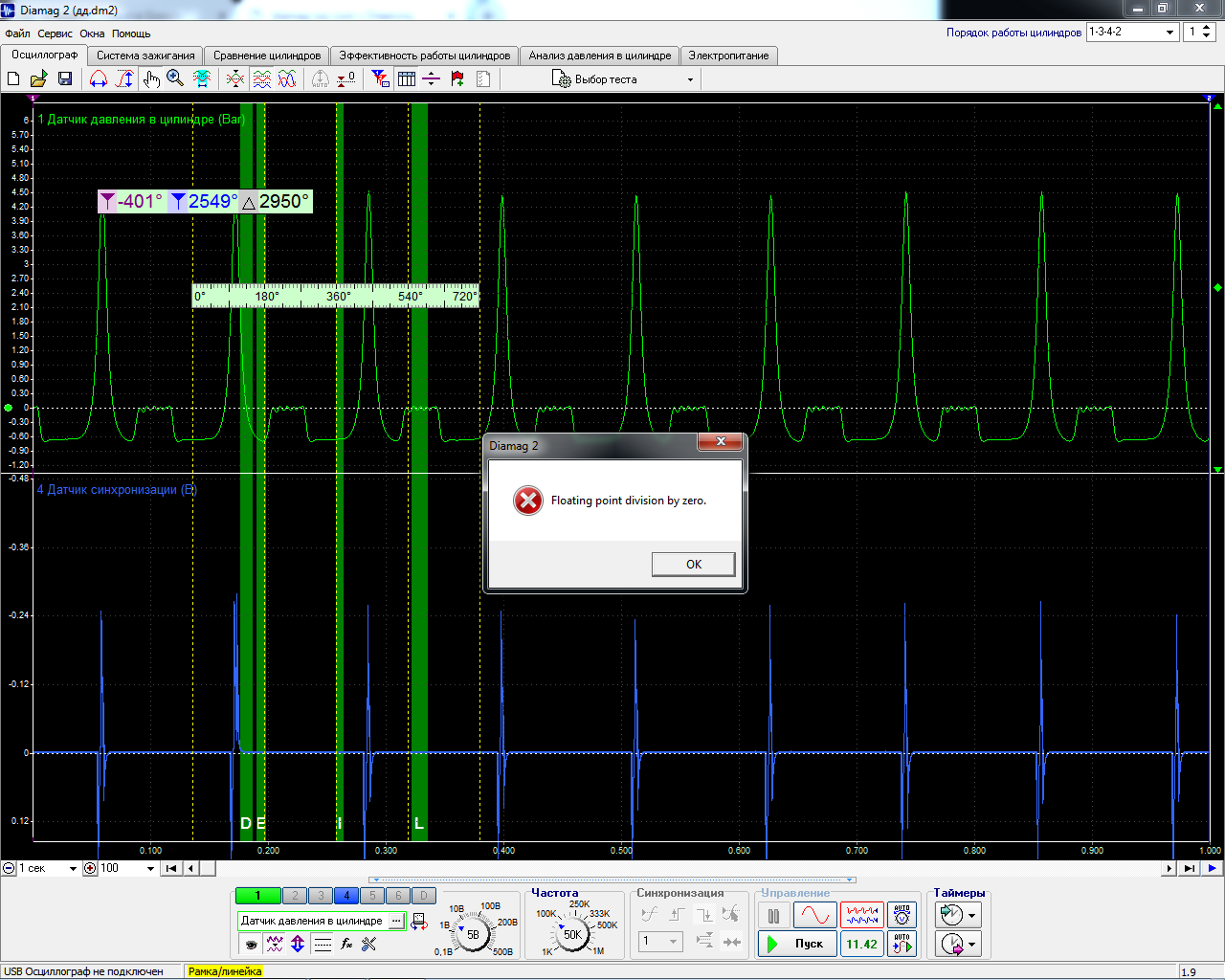Toggle channel visibility eye icon
1225x980 pixels.
coord(251,944)
